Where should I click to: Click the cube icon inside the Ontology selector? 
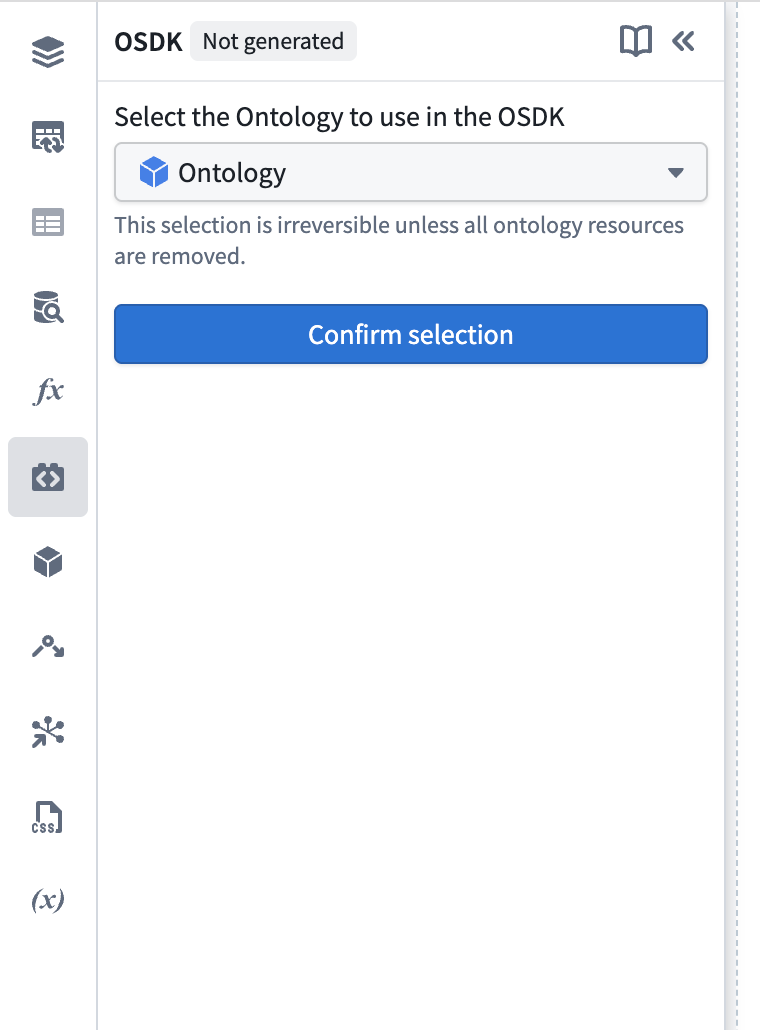[154, 172]
